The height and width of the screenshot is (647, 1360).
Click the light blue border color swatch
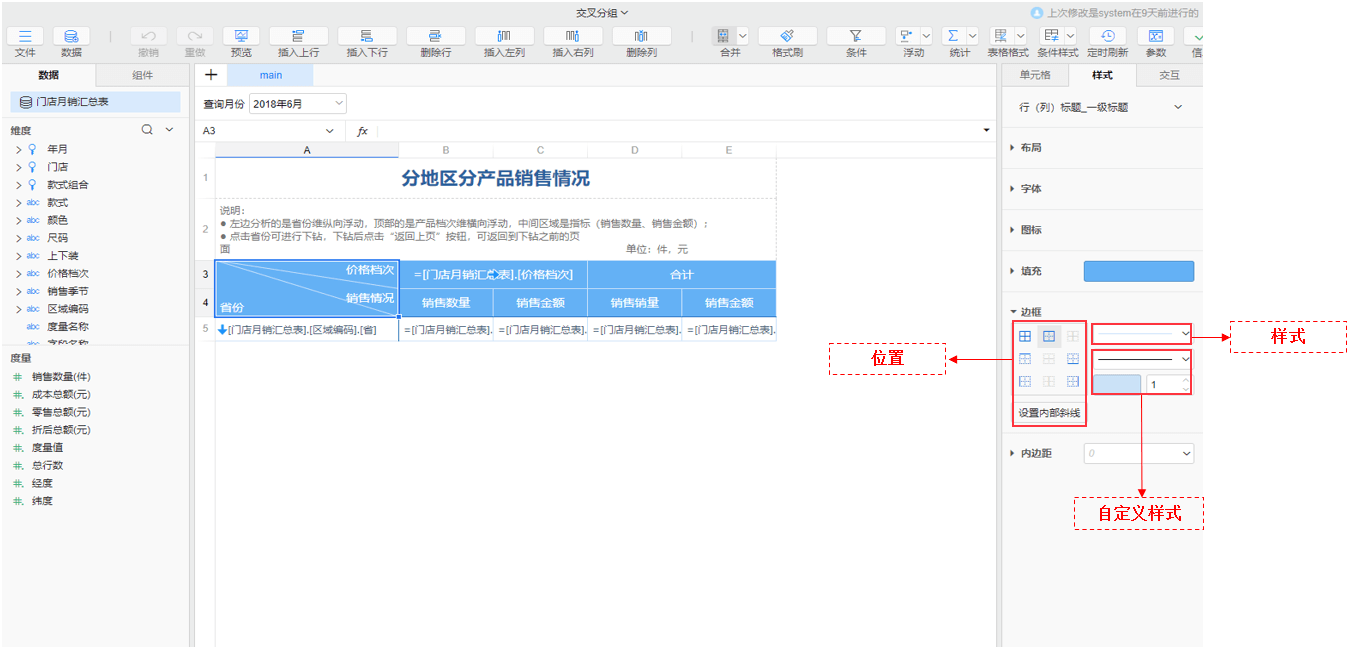point(1116,384)
